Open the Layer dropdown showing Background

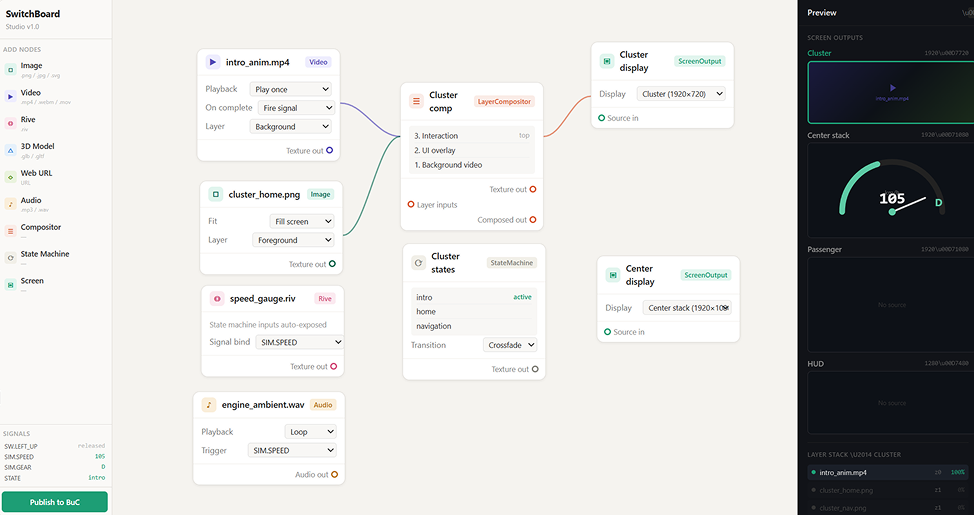point(291,126)
